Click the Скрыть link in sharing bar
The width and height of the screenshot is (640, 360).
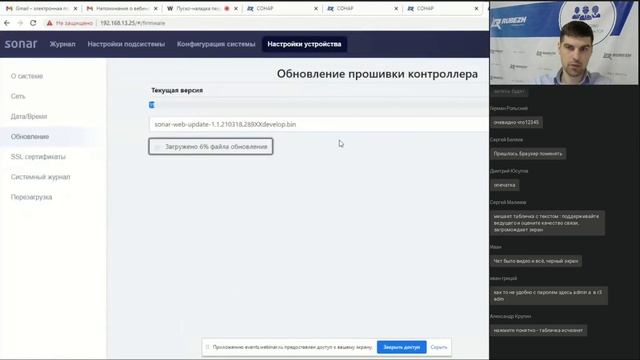coord(439,347)
